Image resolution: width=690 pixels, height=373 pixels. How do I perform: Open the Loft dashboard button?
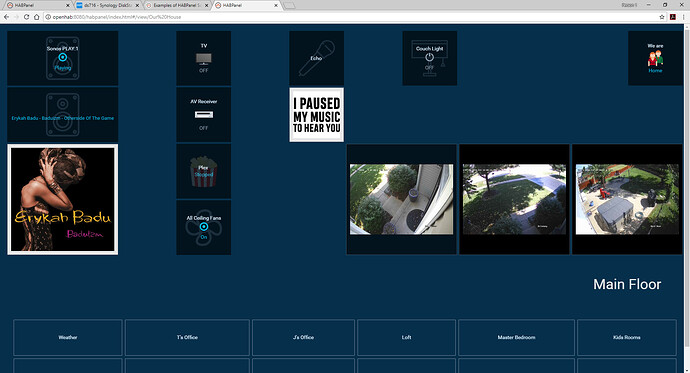coord(406,337)
